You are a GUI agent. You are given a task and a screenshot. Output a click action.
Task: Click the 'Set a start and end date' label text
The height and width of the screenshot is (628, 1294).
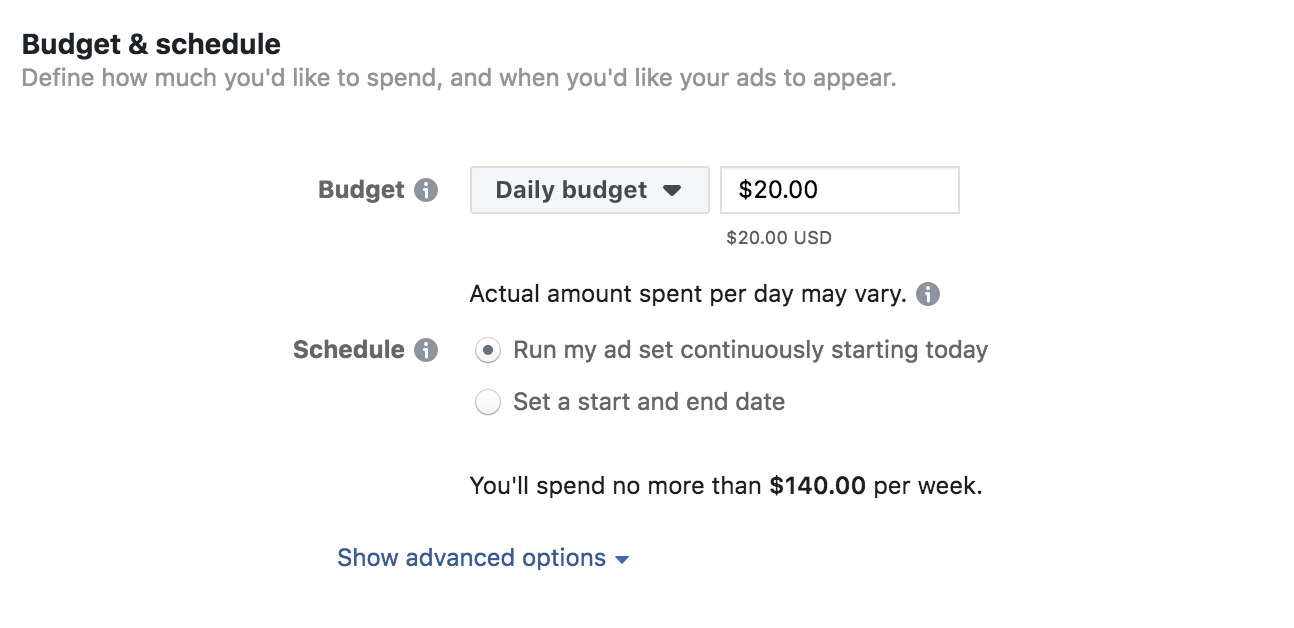coord(649,402)
